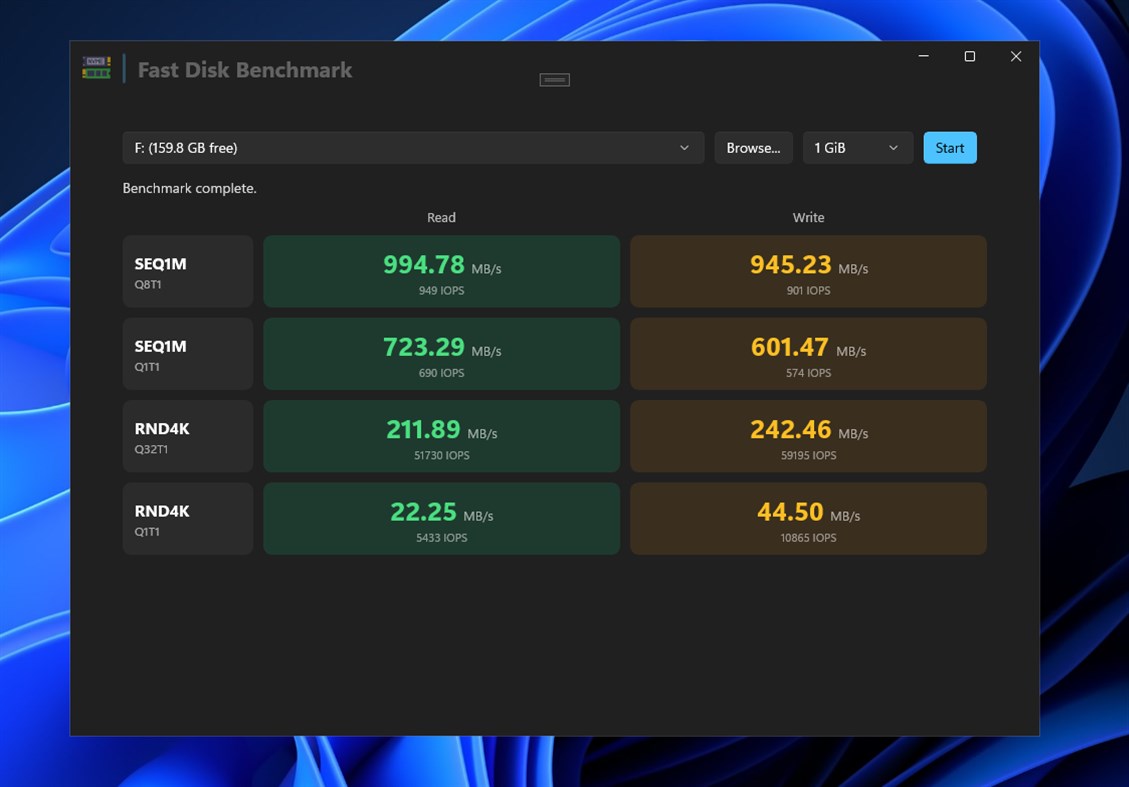The width and height of the screenshot is (1129, 787).
Task: Click the 51730 IOPS read value
Action: [x=441, y=455]
